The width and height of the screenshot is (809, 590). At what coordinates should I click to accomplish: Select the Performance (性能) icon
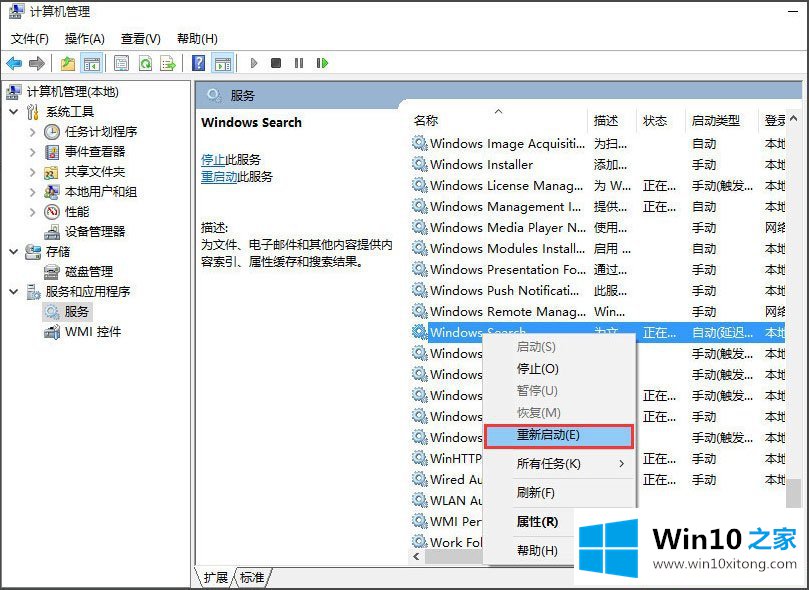coord(52,212)
